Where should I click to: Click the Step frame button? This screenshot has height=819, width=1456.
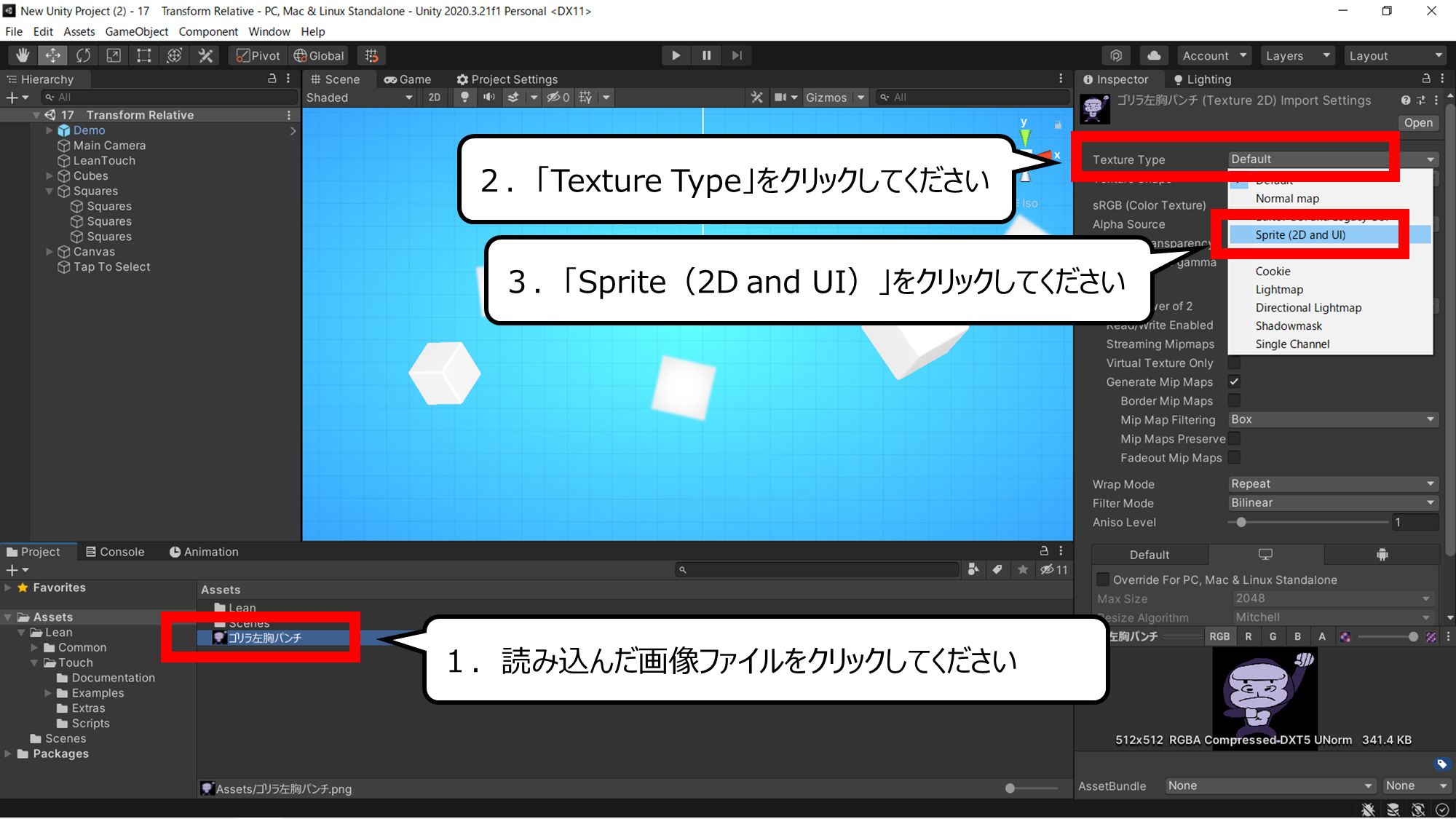737,55
